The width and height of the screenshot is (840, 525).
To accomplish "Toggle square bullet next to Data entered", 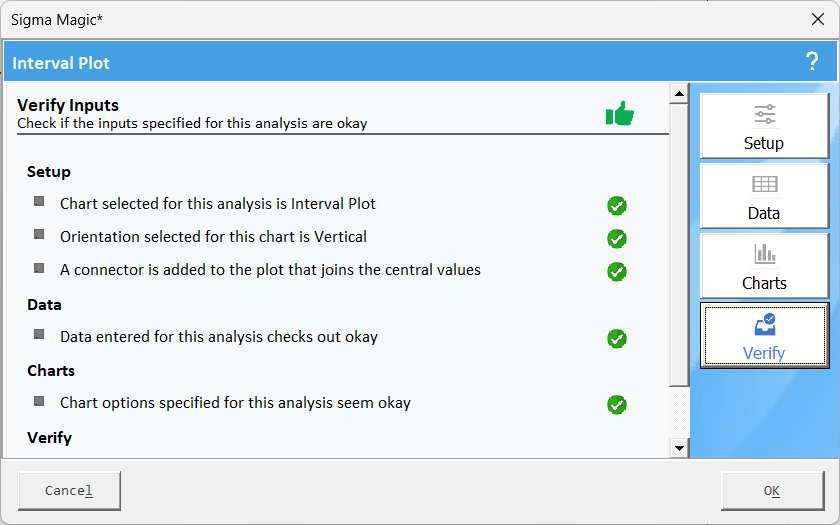I will click(39, 334).
